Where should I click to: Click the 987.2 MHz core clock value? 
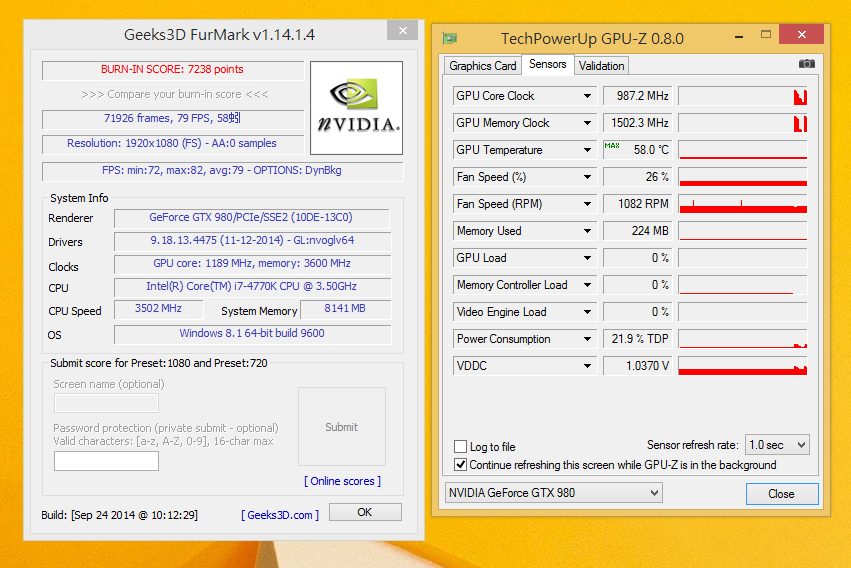[638, 96]
